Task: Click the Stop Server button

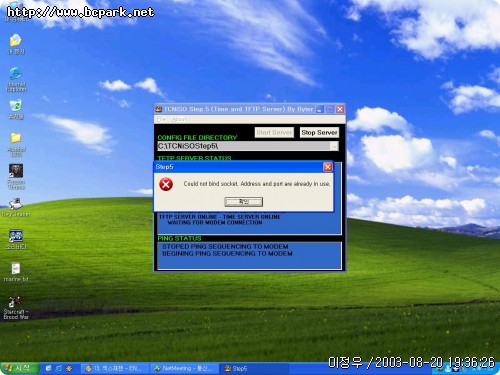Action: (319, 133)
